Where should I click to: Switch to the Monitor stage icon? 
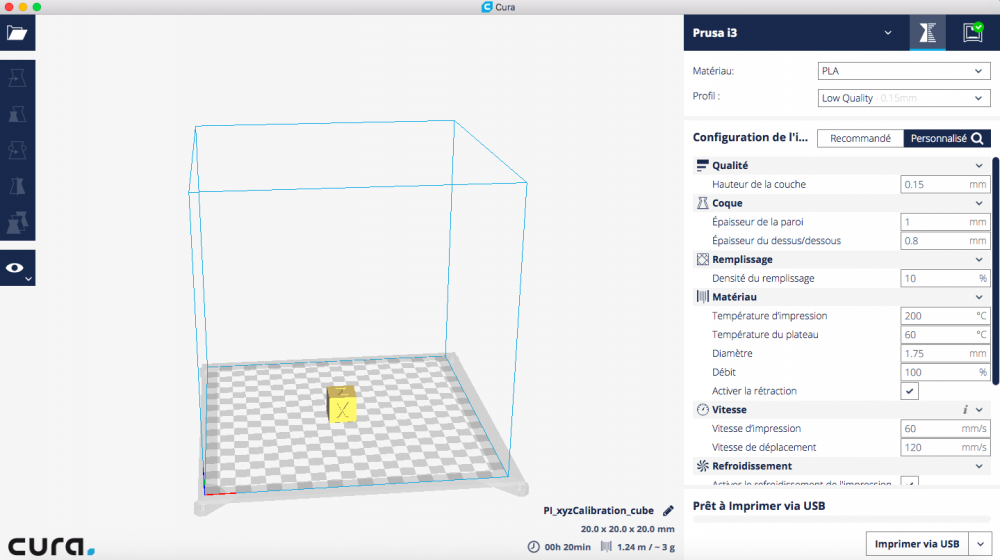coord(973,33)
